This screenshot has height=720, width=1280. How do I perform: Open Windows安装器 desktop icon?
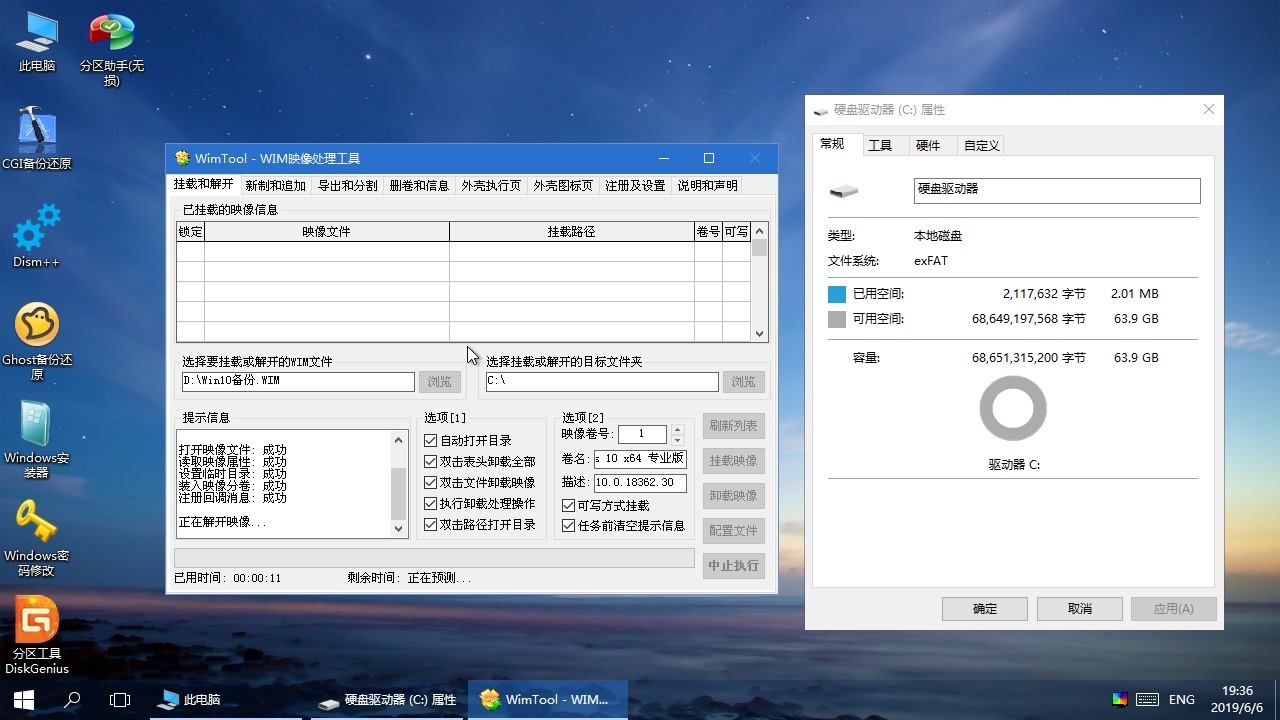pyautogui.click(x=37, y=439)
